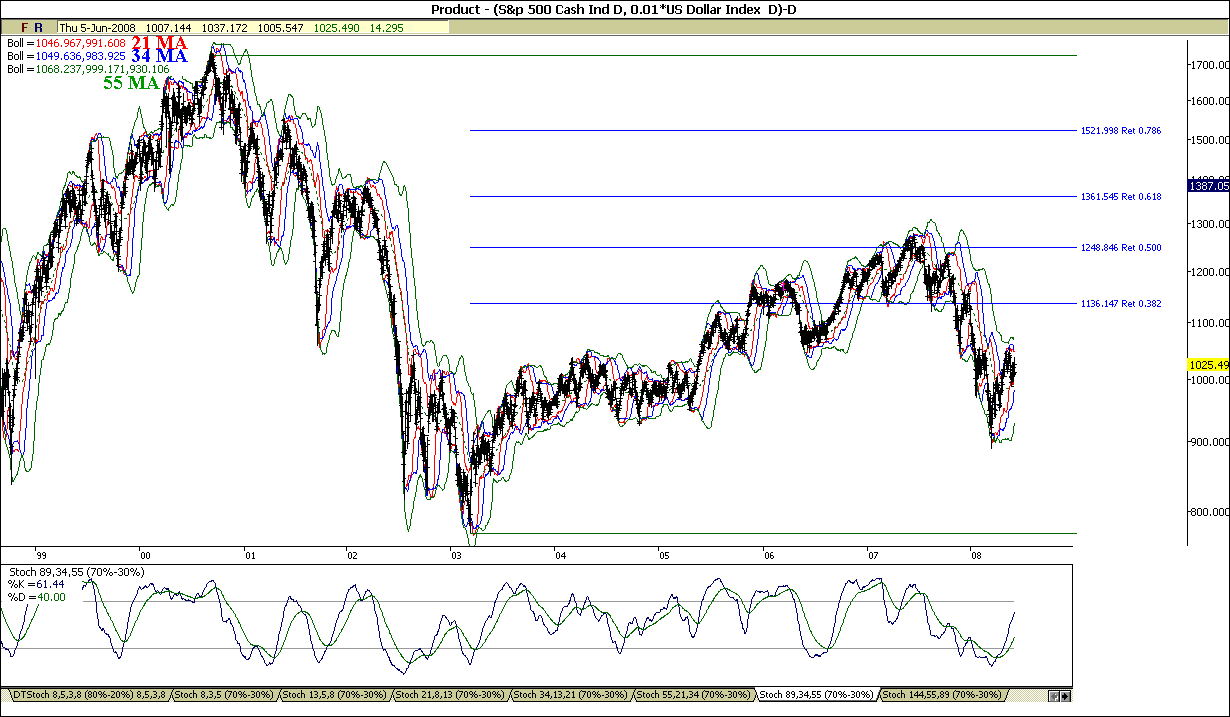Click the %K =61.44 value
Screen dimensions: 1230x717
pyautogui.click(x=37, y=584)
